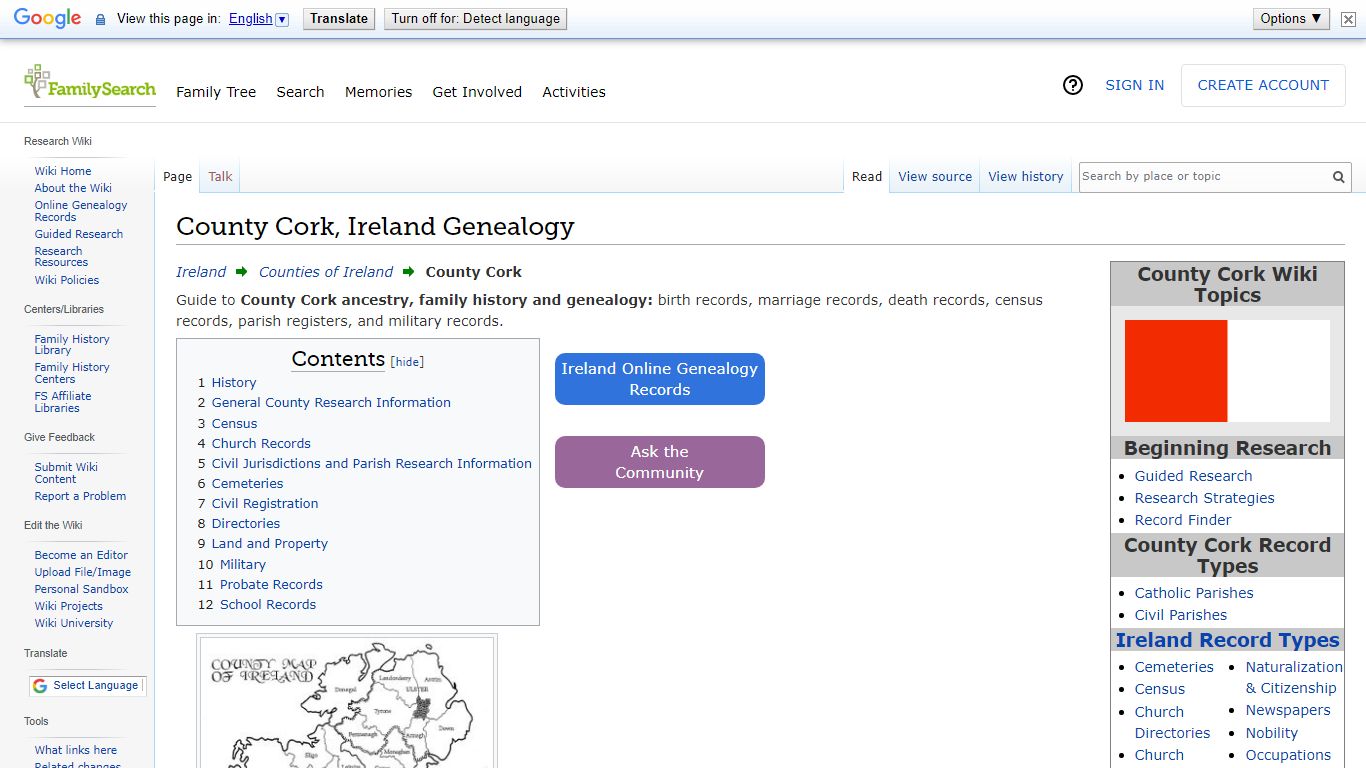Jump to Directories in Contents
The width and height of the screenshot is (1366, 768).
click(246, 524)
